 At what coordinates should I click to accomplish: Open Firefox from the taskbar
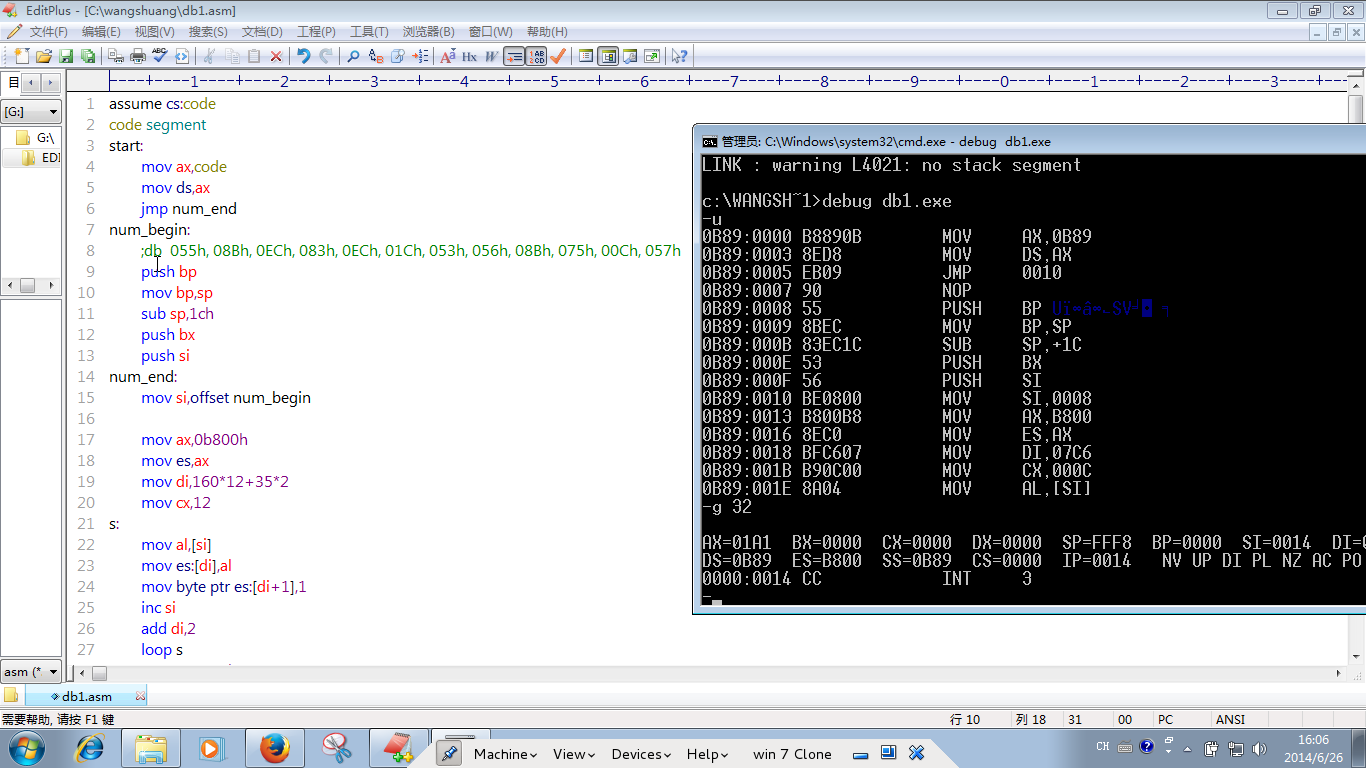coord(275,748)
